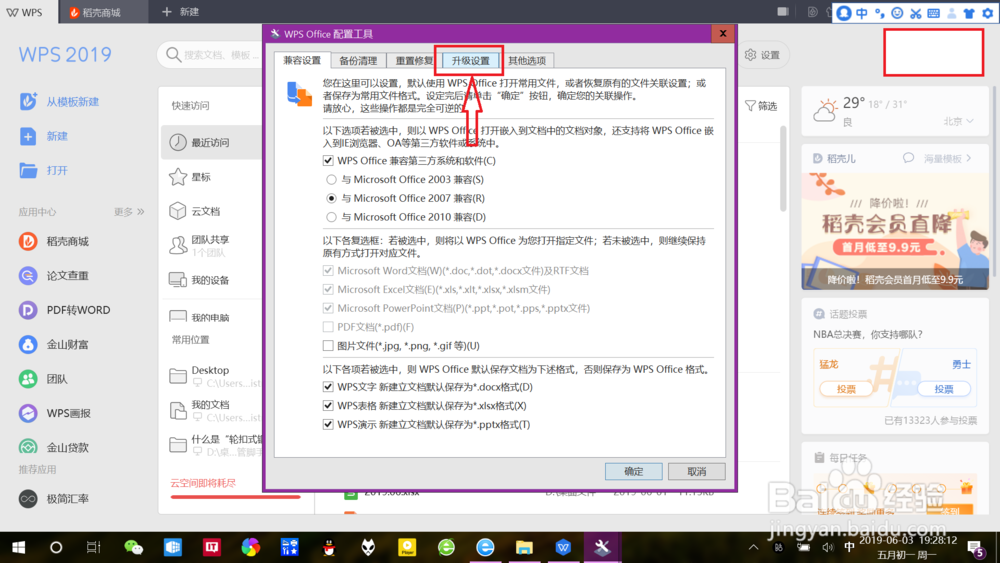Switch to 升级设置 tab
The width and height of the screenshot is (1000, 563).
coord(471,61)
